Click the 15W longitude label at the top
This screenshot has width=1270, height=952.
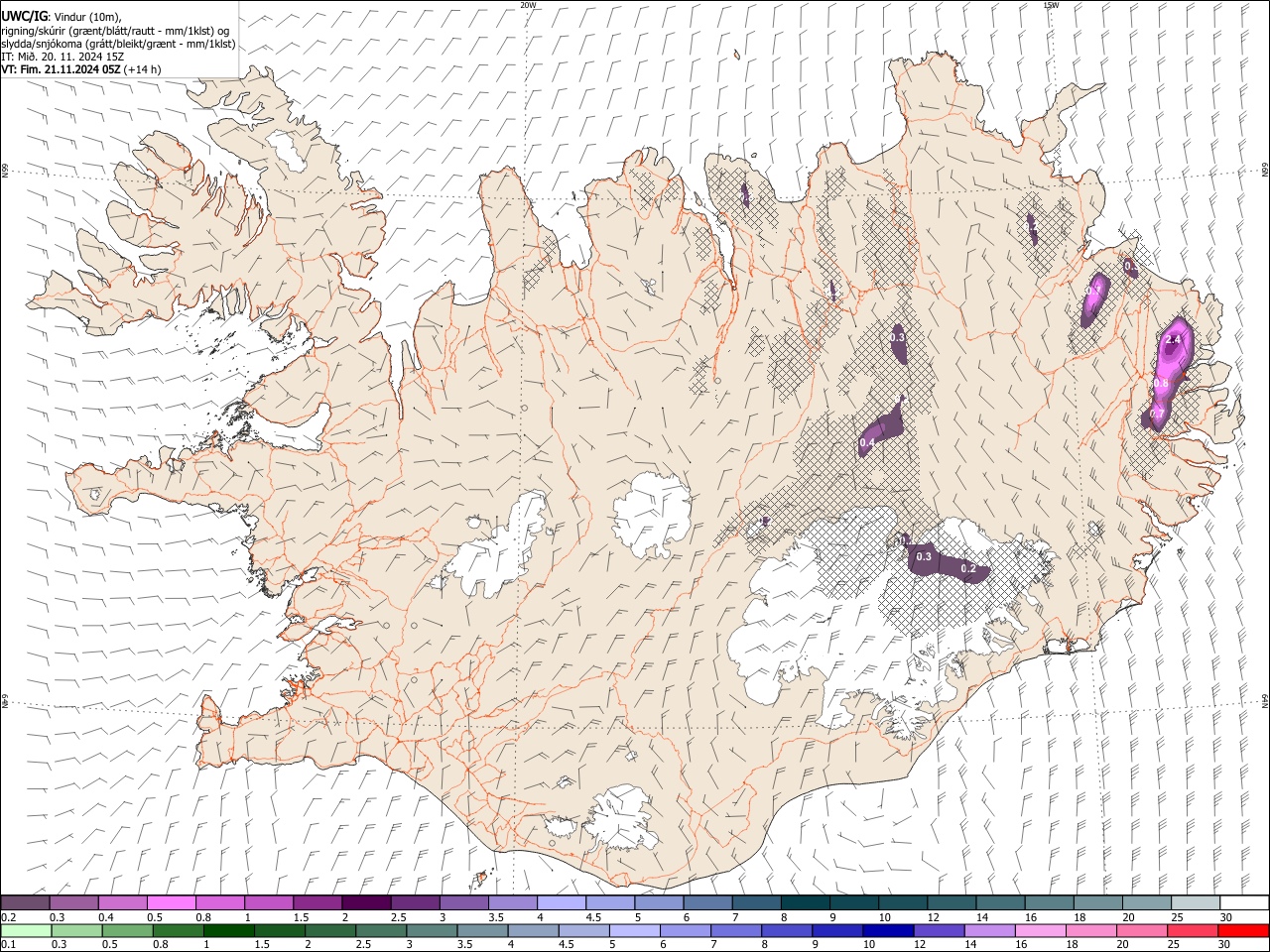(1052, 5)
